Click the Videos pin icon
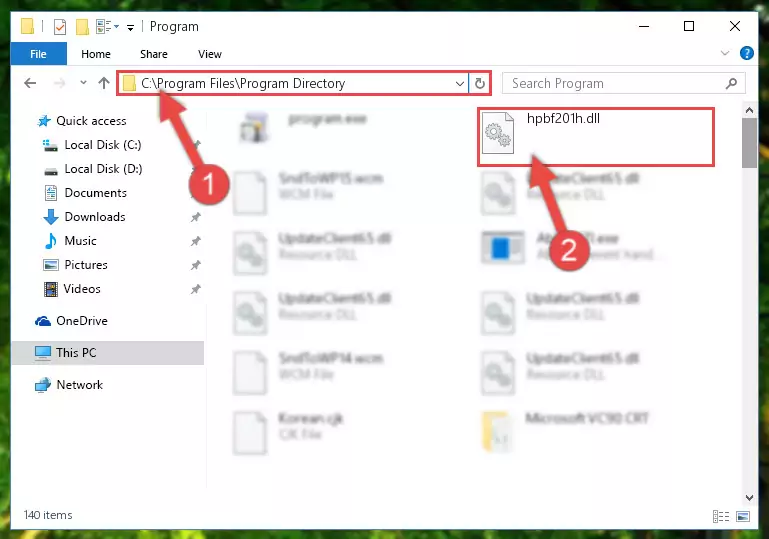The image size is (769, 539). coord(196,289)
